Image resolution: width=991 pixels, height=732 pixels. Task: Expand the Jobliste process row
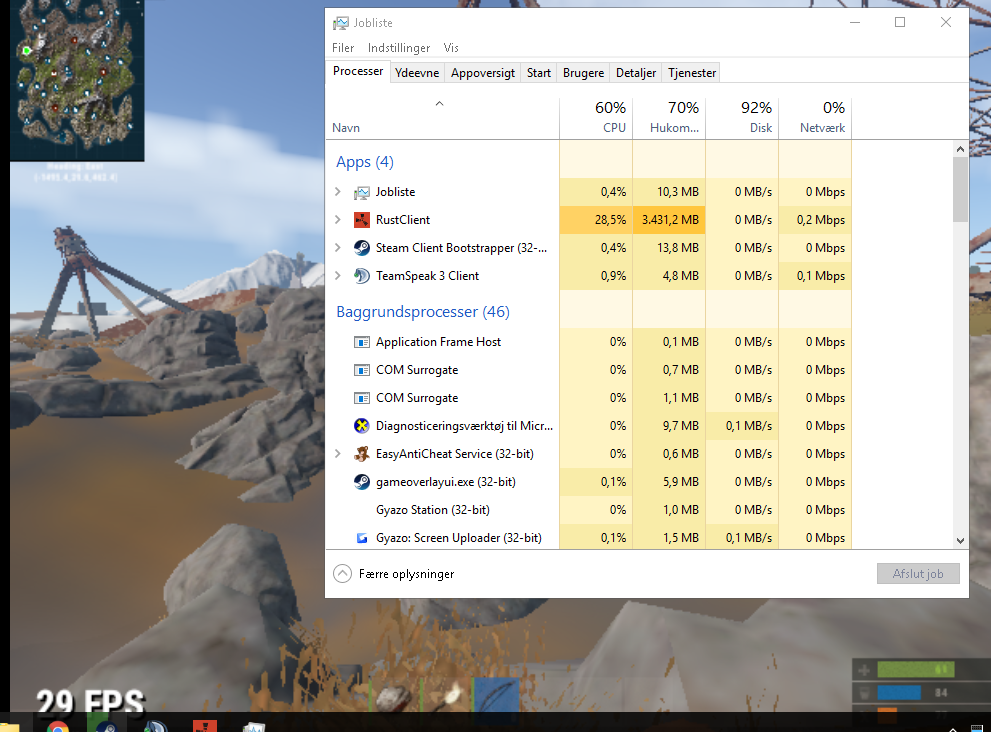337,192
